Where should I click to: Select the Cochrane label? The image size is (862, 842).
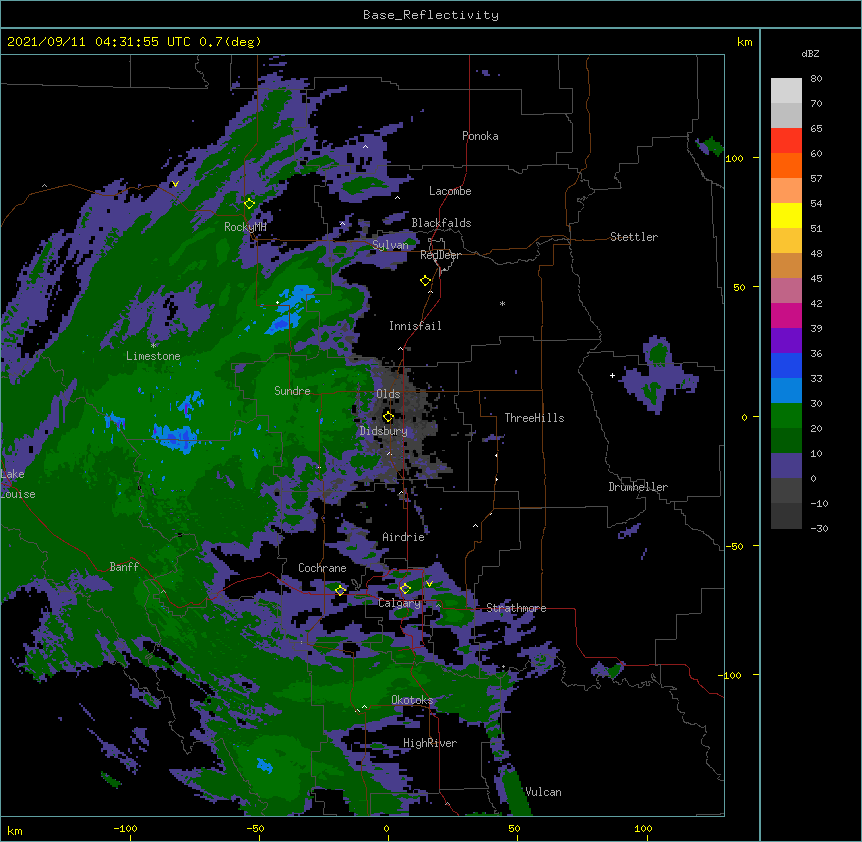322,568
